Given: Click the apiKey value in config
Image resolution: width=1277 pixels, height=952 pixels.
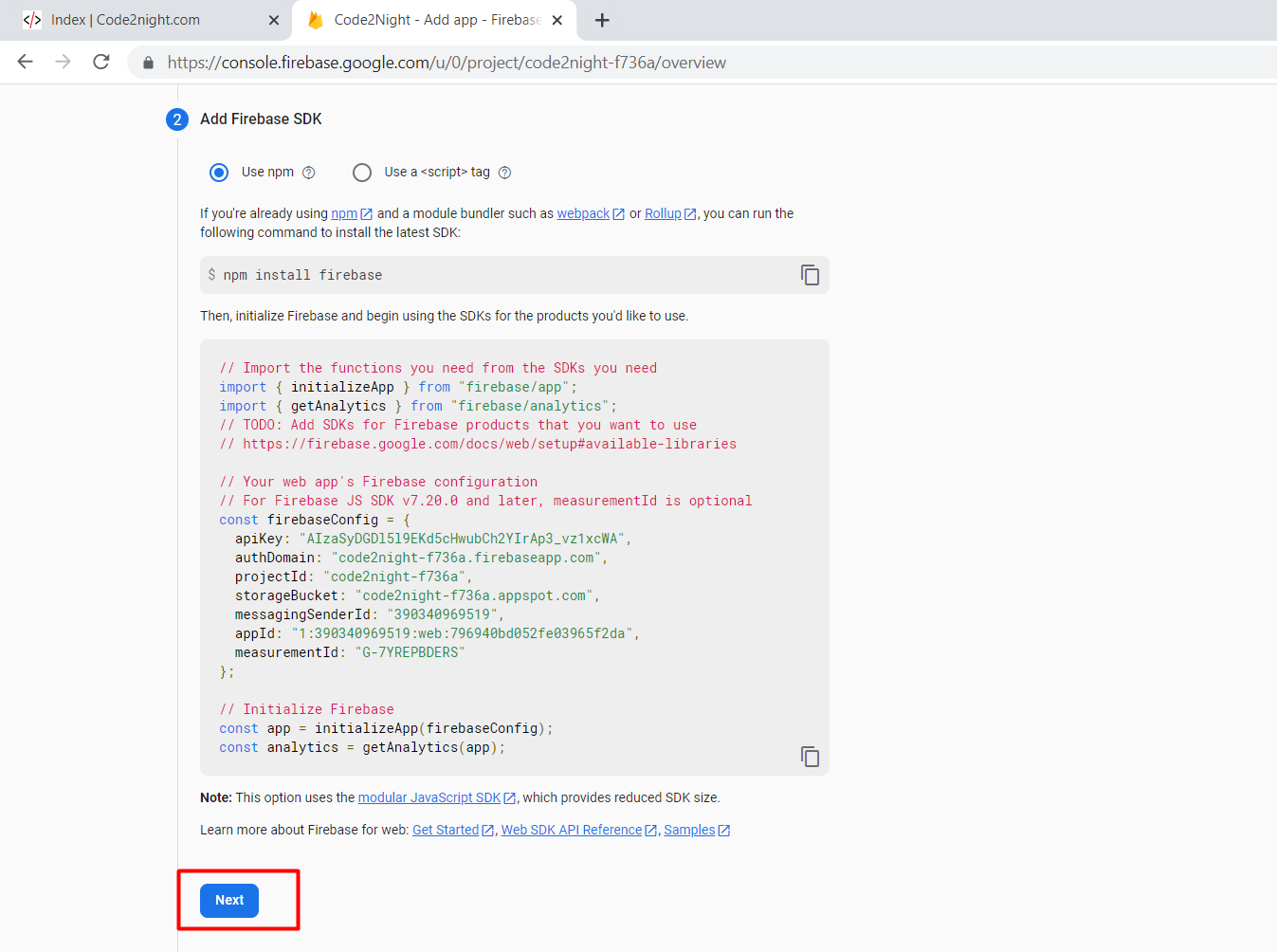Looking at the screenshot, I should tap(462, 539).
